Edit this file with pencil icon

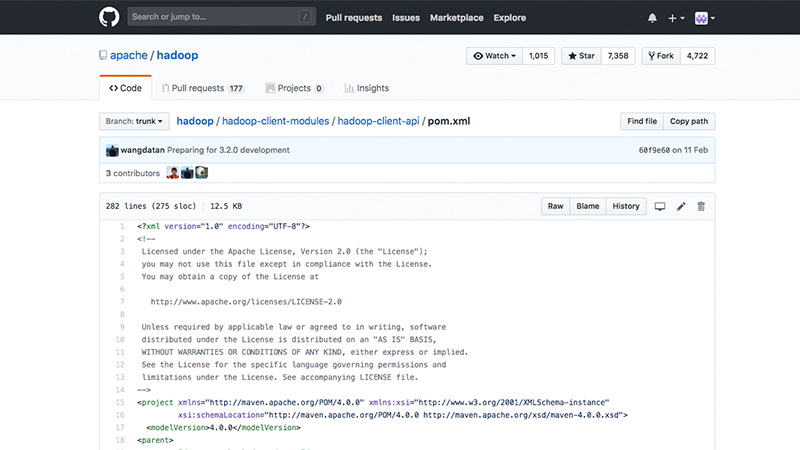click(681, 206)
